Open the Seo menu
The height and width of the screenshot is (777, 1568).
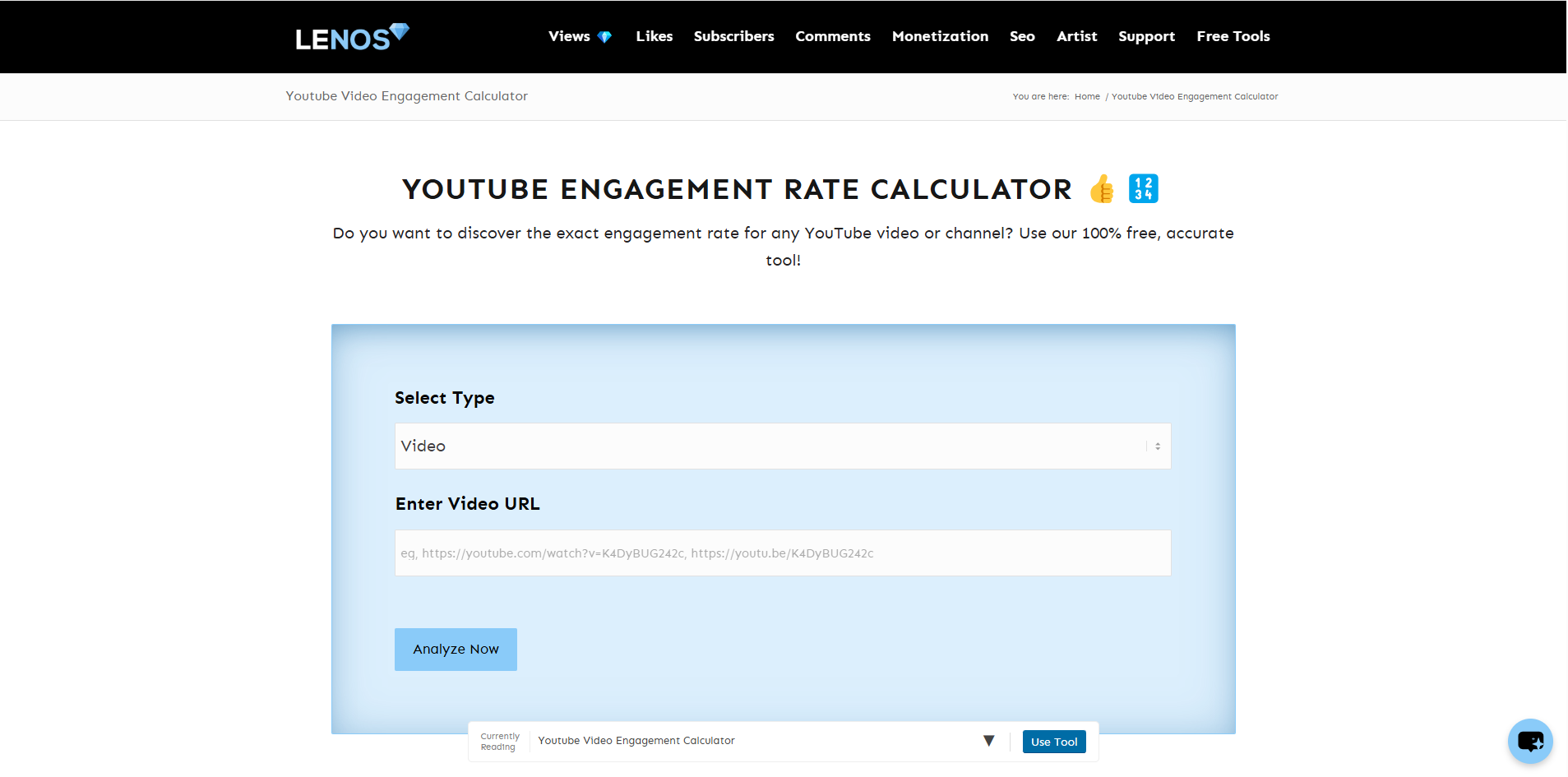click(x=1022, y=36)
